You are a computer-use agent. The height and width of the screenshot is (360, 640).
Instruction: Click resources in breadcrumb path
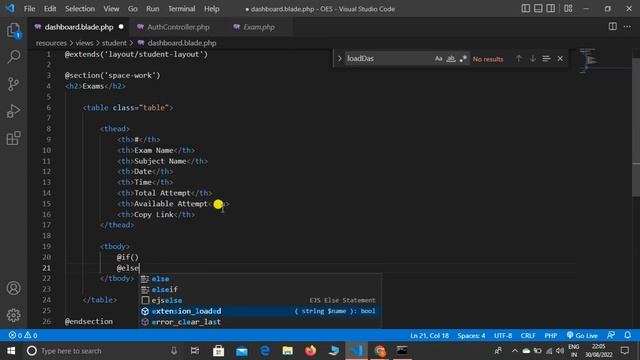[x=51, y=43]
